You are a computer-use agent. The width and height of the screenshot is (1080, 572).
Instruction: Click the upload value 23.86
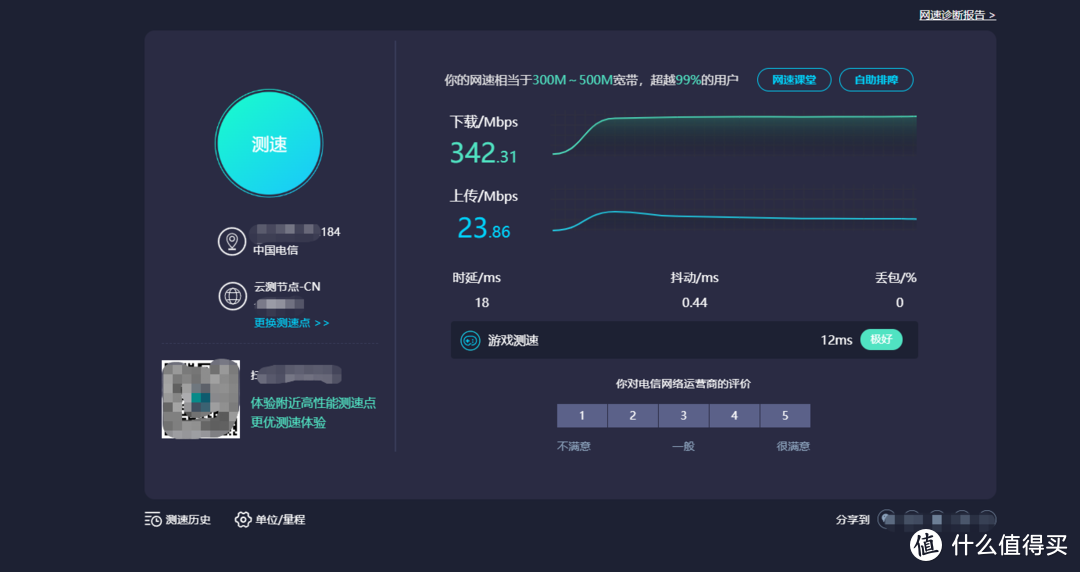[x=484, y=228]
